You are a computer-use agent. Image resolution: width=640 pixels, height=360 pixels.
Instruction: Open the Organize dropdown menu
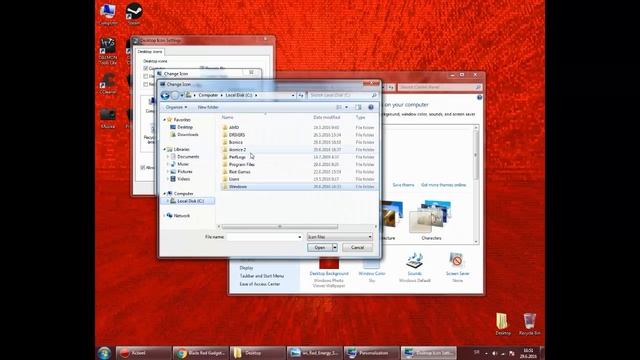176,107
